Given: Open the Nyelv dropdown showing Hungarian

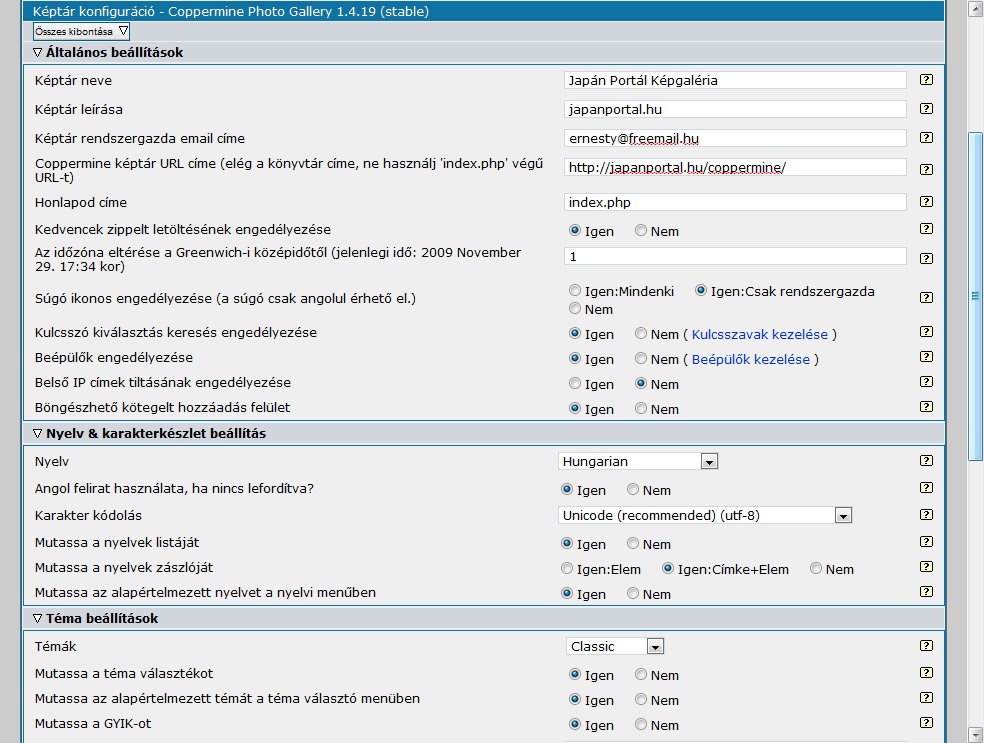Looking at the screenshot, I should [x=638, y=461].
